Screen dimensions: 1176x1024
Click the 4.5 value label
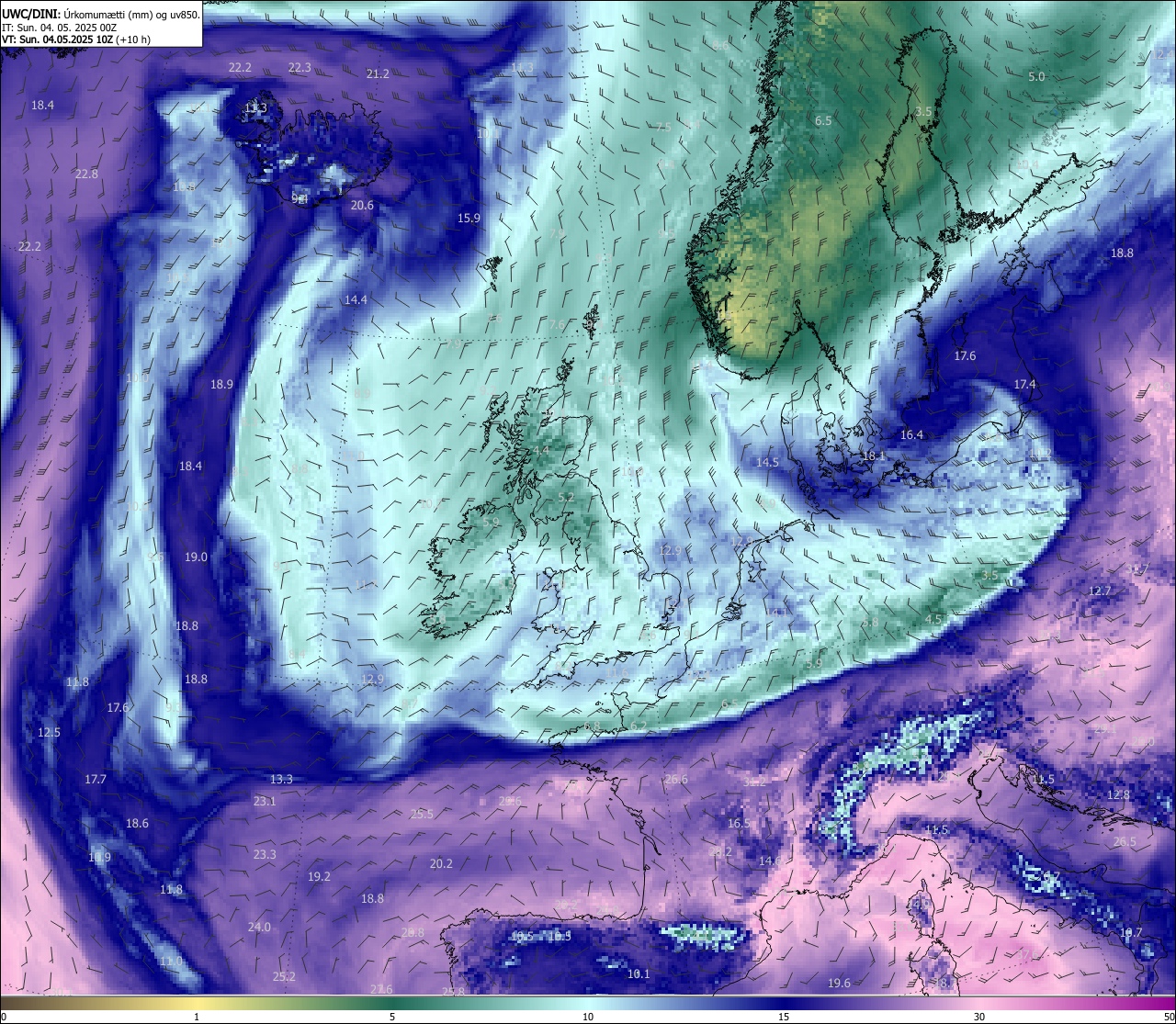[933, 619]
